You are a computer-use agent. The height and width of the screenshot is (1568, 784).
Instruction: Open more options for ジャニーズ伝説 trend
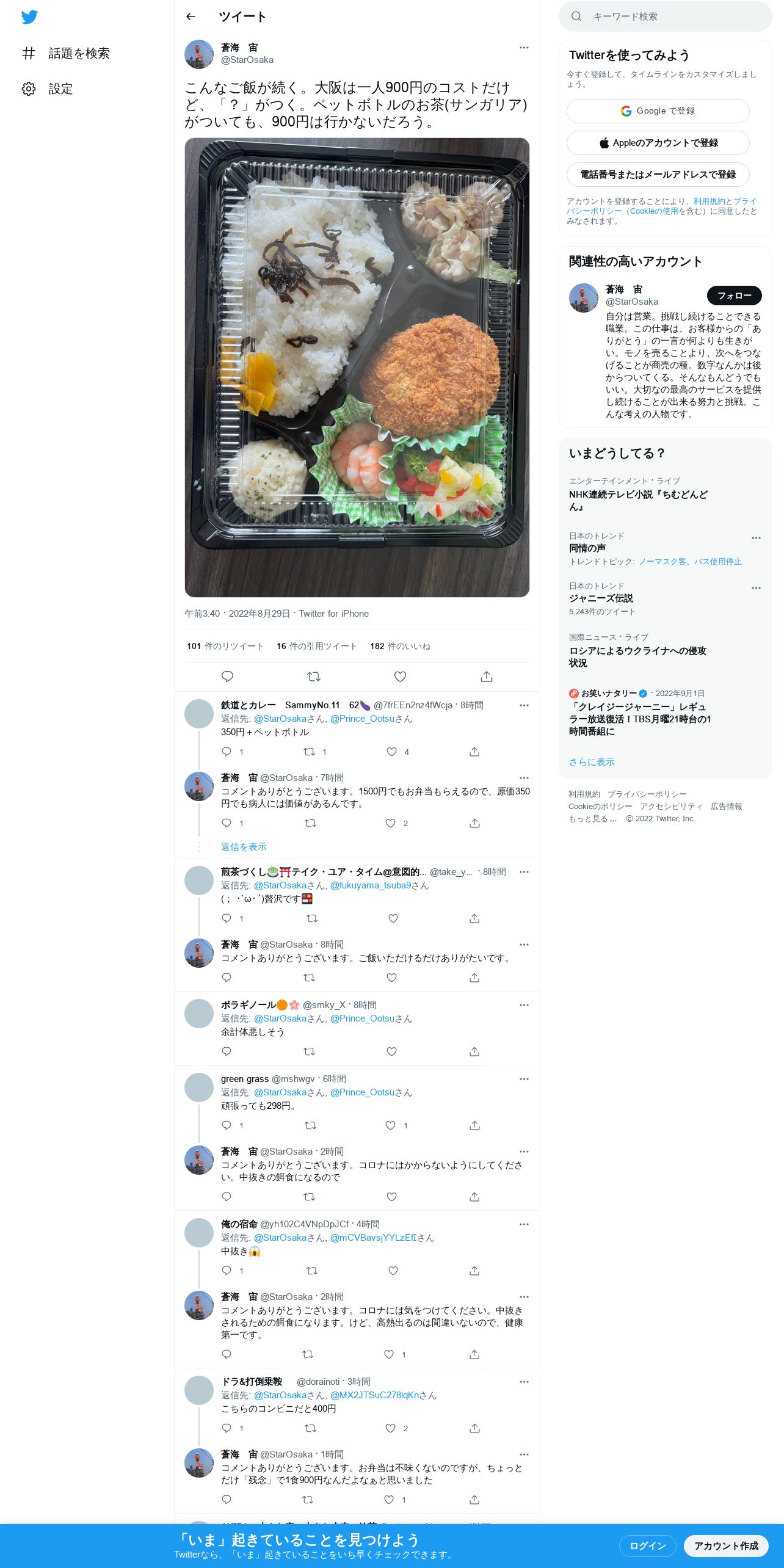coord(756,588)
